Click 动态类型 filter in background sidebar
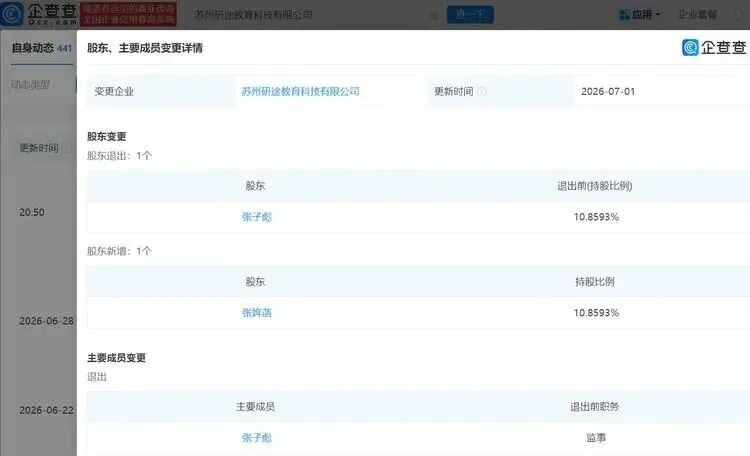 30,85
